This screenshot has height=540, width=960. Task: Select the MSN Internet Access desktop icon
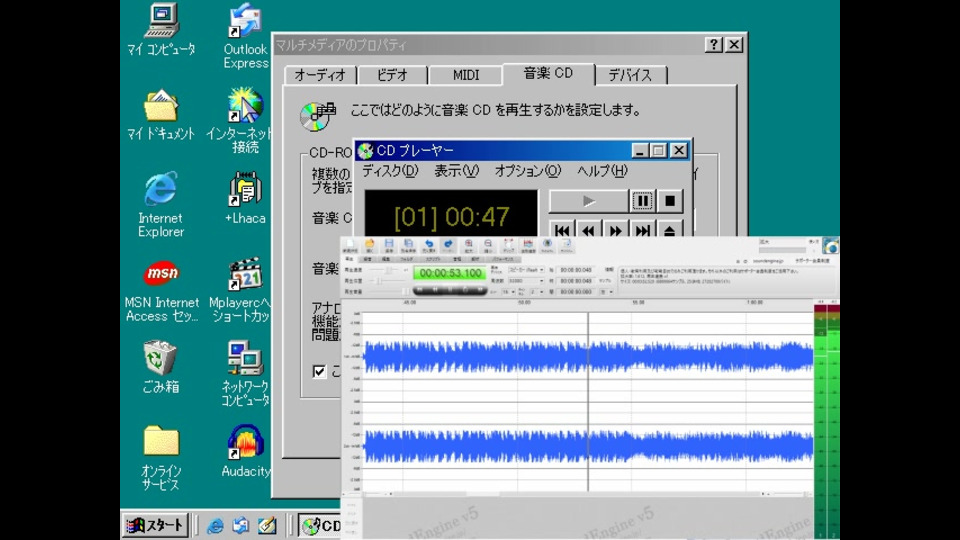162,289
